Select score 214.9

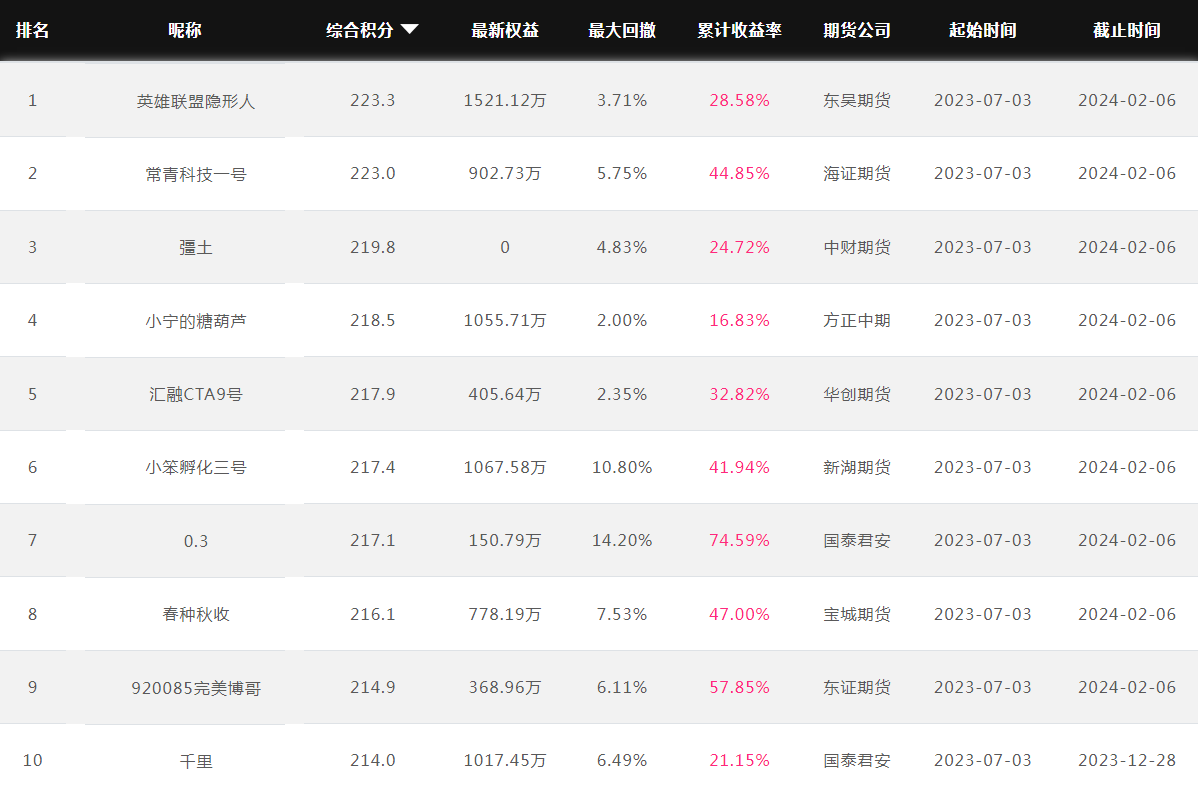click(373, 687)
